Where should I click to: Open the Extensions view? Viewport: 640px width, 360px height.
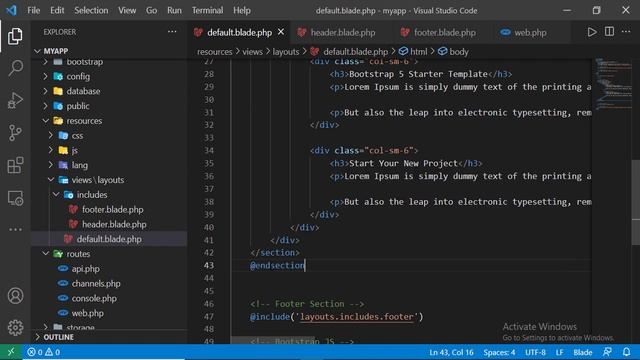click(x=15, y=165)
